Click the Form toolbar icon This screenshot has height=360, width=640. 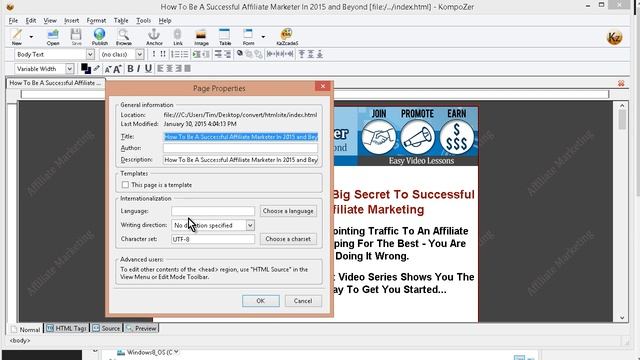pyautogui.click(x=248, y=37)
